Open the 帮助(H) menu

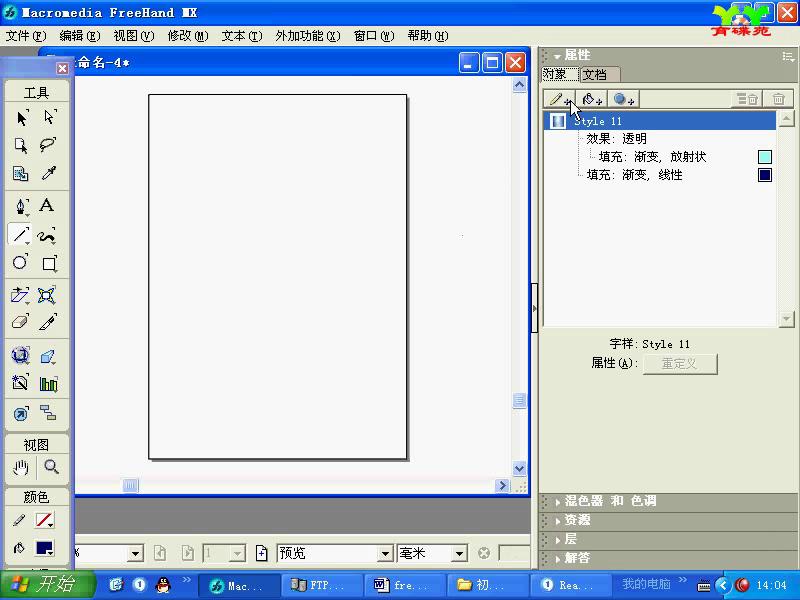428,36
